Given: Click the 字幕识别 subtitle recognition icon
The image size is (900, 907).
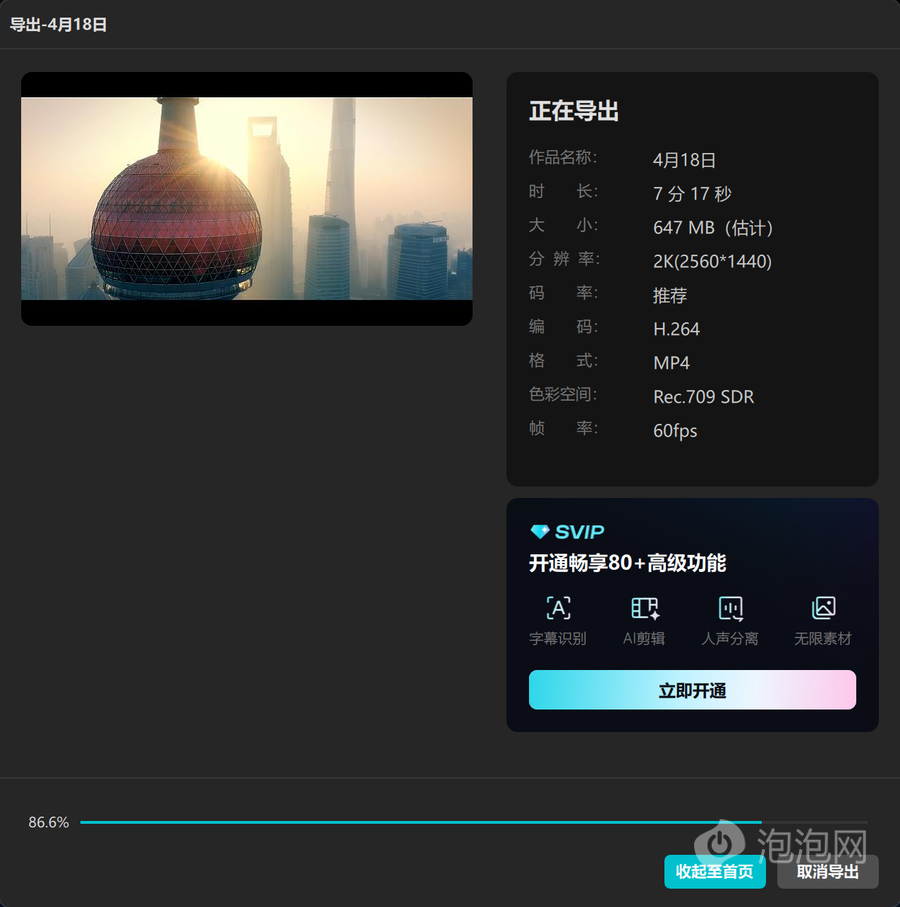Looking at the screenshot, I should coord(558,608).
